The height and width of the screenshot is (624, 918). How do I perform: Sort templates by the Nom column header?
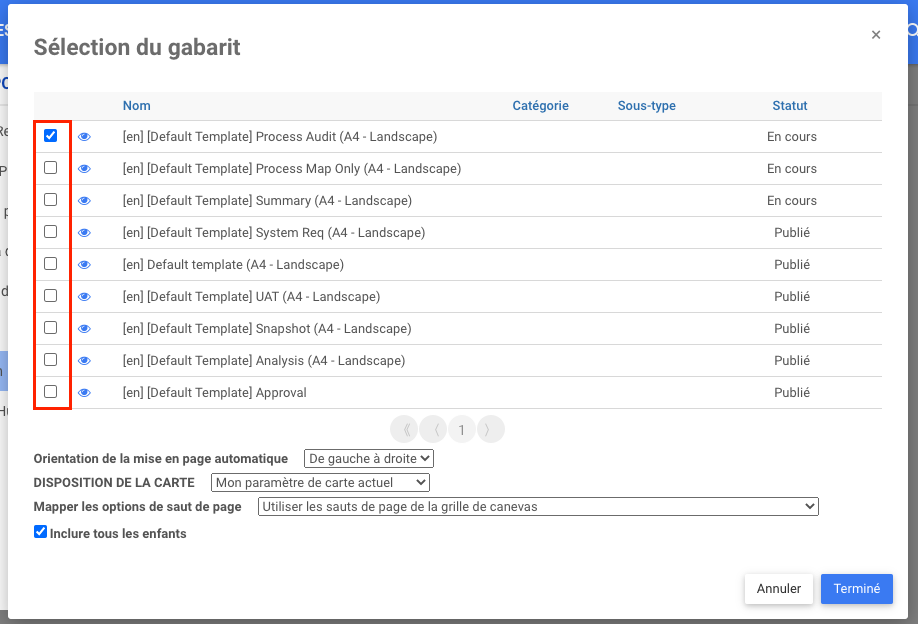137,106
